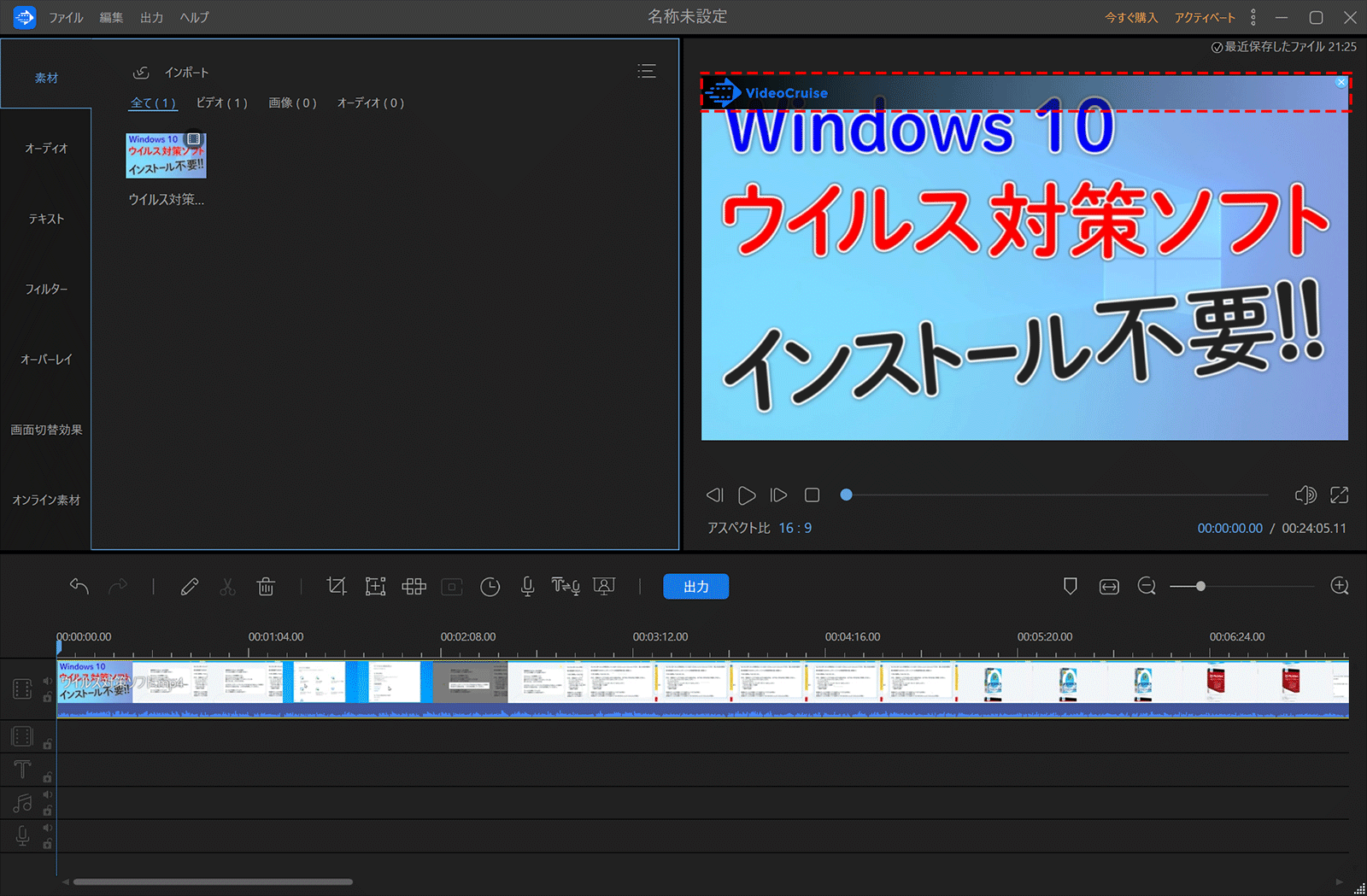Image resolution: width=1367 pixels, height=896 pixels.
Task: Open the 編集 menu
Action: click(x=111, y=17)
